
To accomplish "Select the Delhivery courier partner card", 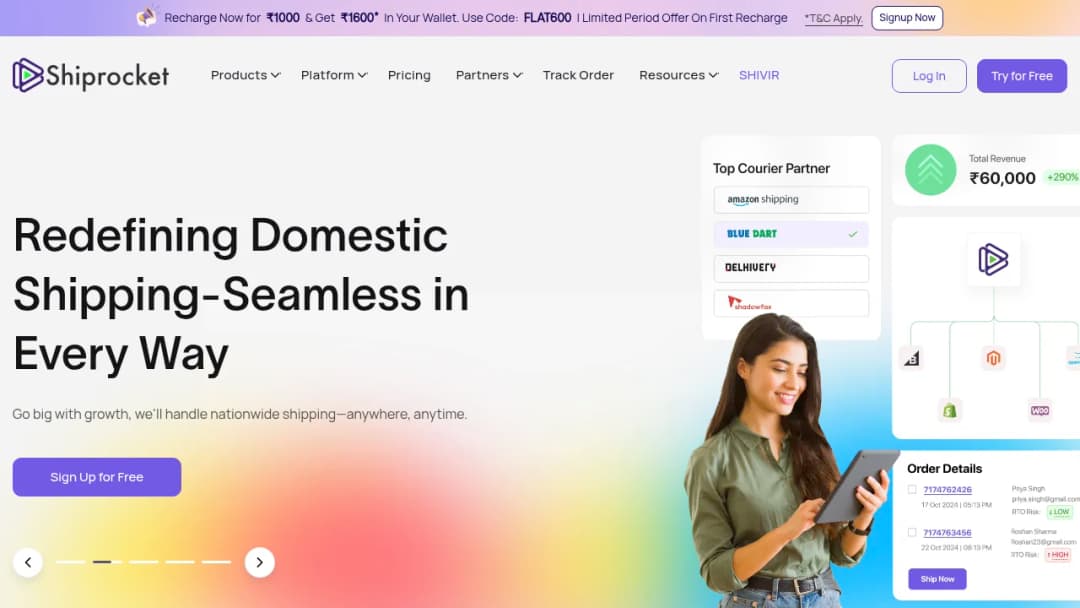I will pyautogui.click(x=791, y=269).
